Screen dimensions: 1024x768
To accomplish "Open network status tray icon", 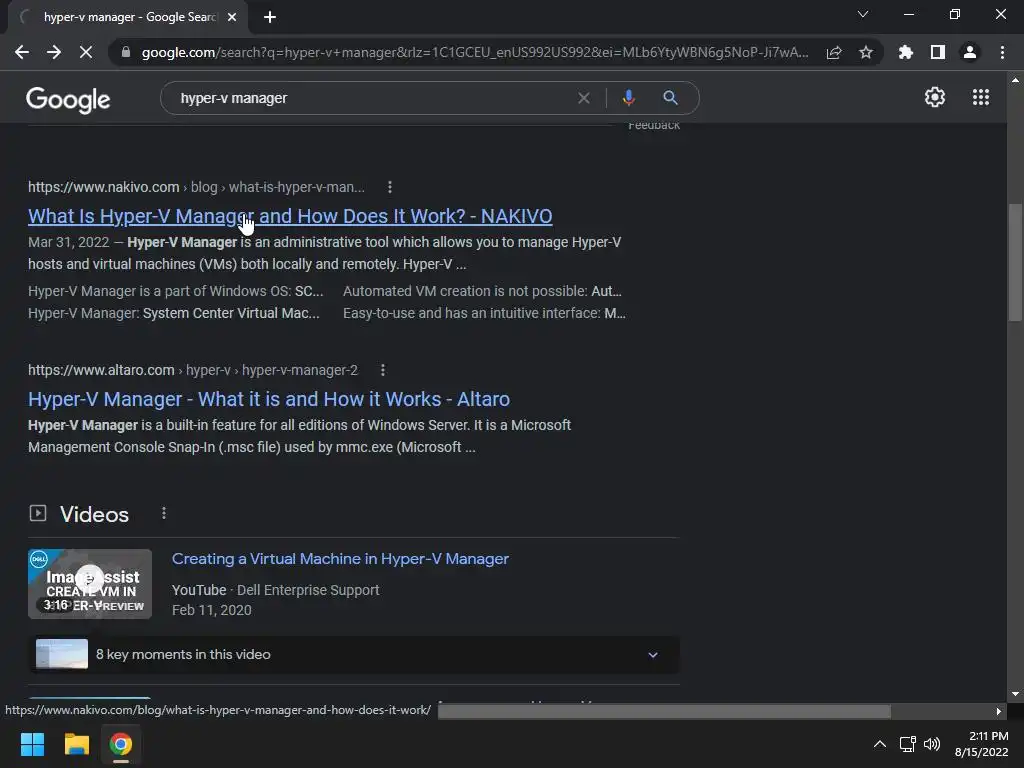I will click(x=907, y=744).
